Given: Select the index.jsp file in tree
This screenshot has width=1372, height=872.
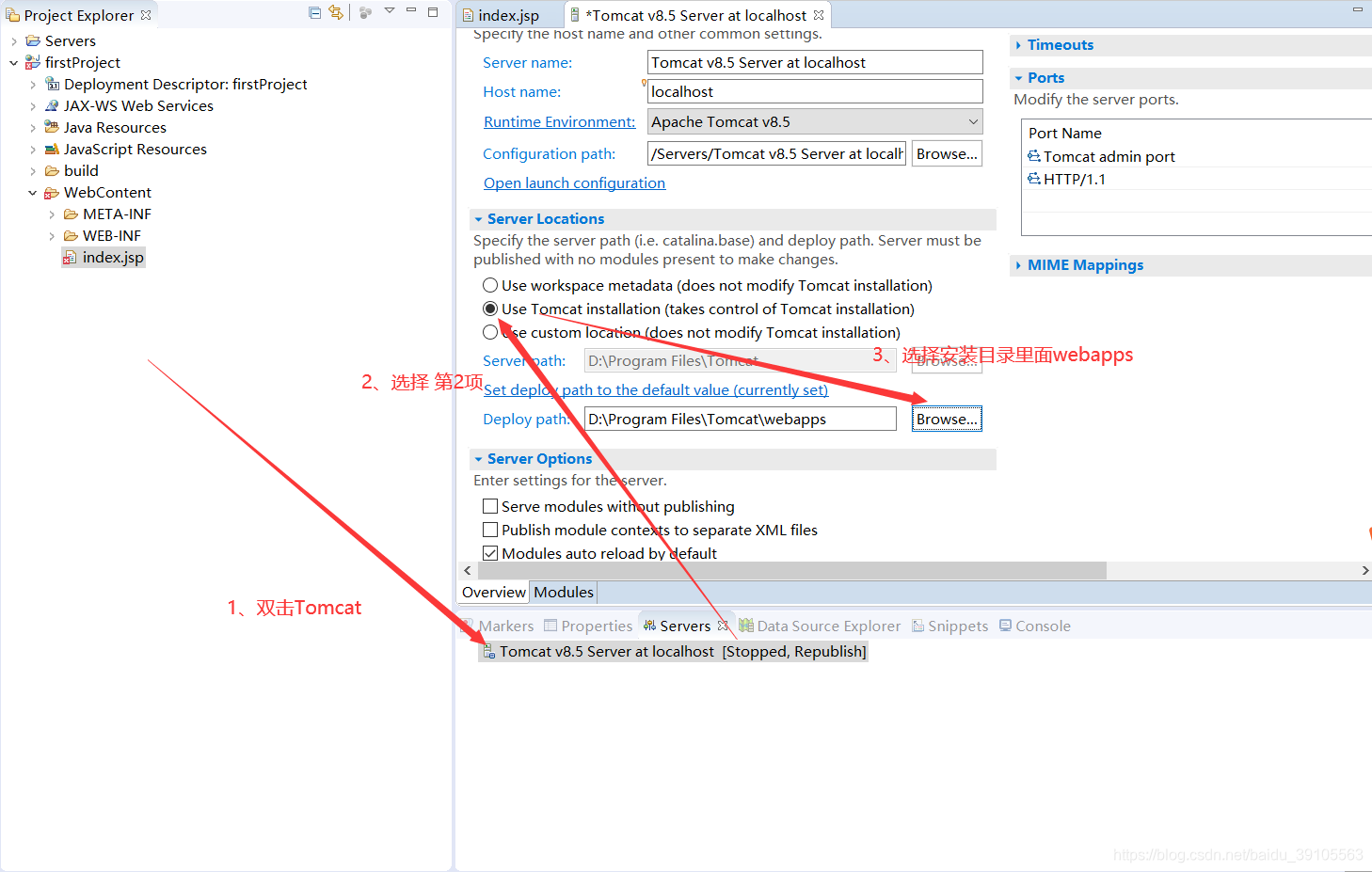Looking at the screenshot, I should (104, 258).
